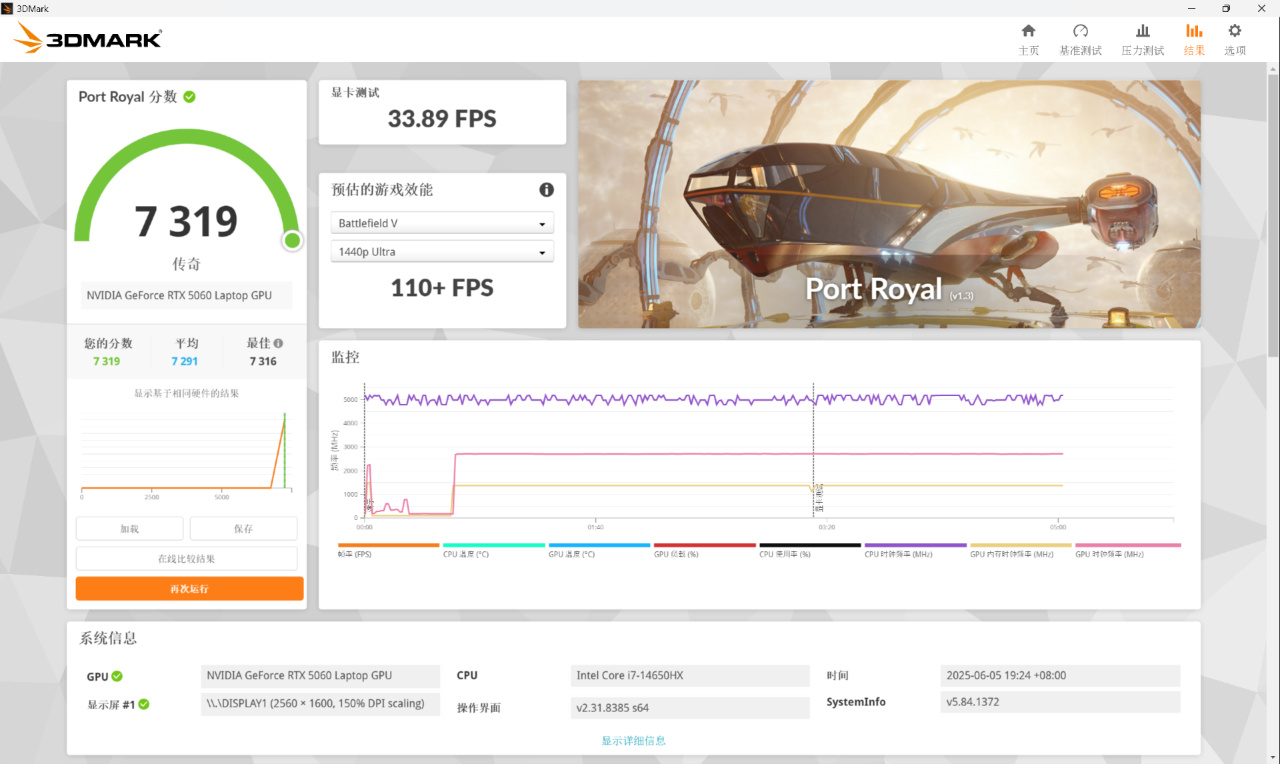1280x764 pixels.
Task: Click the GPU name field under the gauge
Action: click(x=187, y=296)
